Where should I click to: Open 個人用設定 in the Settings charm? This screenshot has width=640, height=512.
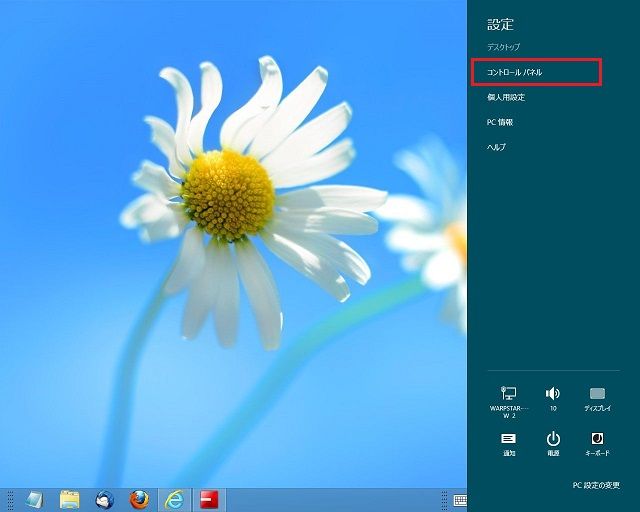click(506, 97)
